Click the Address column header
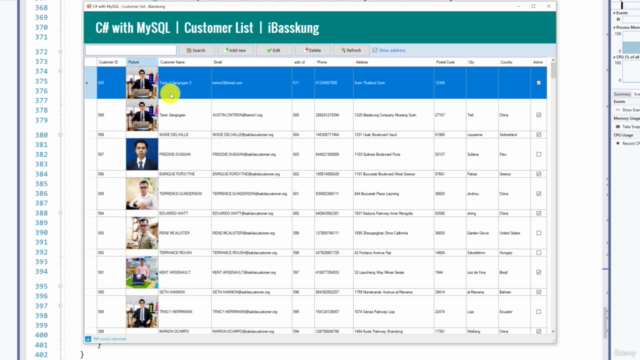This screenshot has width=640, height=360. tap(393, 62)
